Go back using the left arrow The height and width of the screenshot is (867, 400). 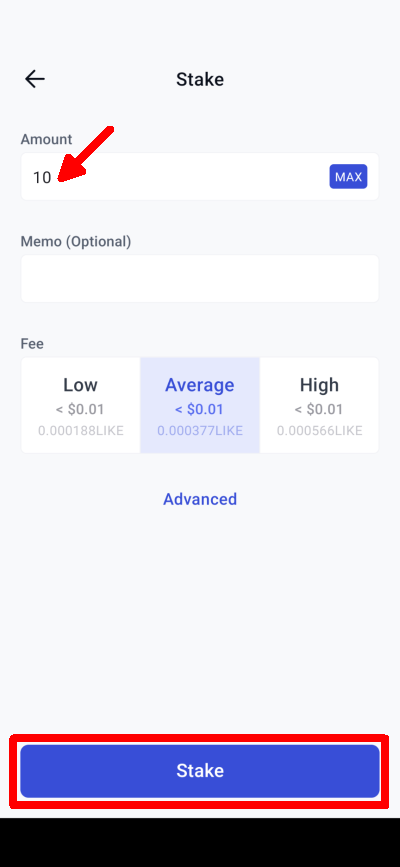(34, 80)
